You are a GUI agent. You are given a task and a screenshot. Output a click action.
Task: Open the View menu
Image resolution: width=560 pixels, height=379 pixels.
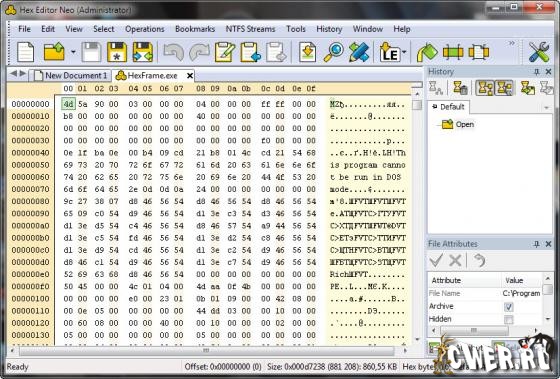74,29
